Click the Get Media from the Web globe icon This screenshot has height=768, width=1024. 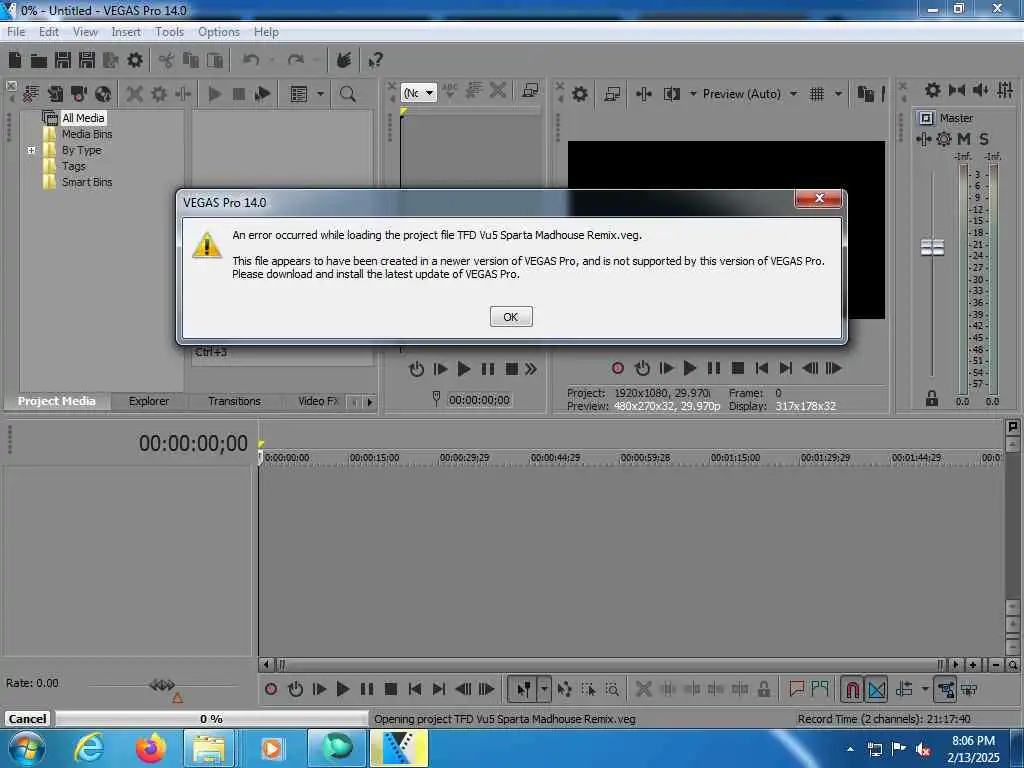(x=103, y=94)
